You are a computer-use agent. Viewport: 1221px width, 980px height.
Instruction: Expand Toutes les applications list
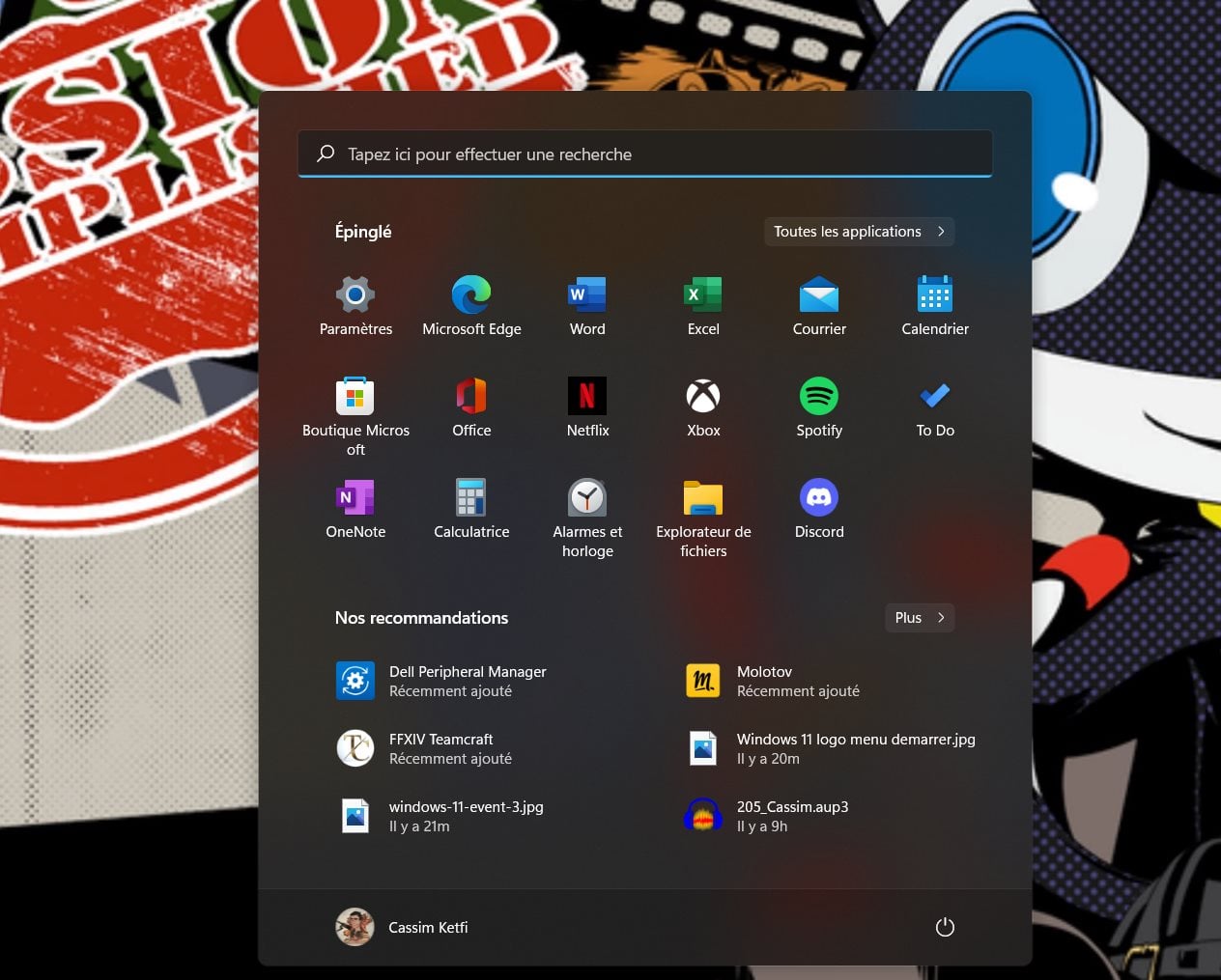pos(859,232)
